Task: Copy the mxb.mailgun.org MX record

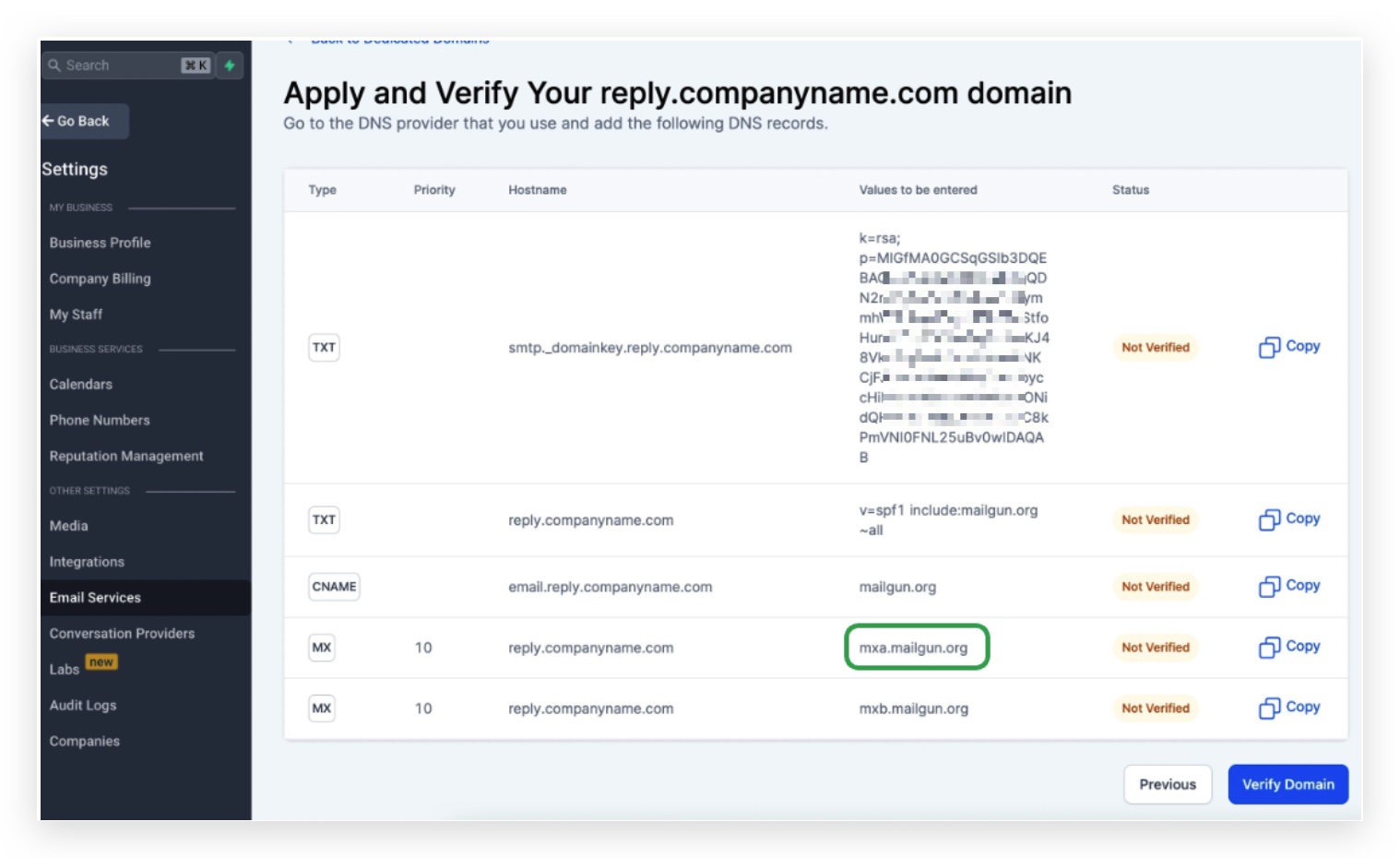Action: pos(1289,708)
